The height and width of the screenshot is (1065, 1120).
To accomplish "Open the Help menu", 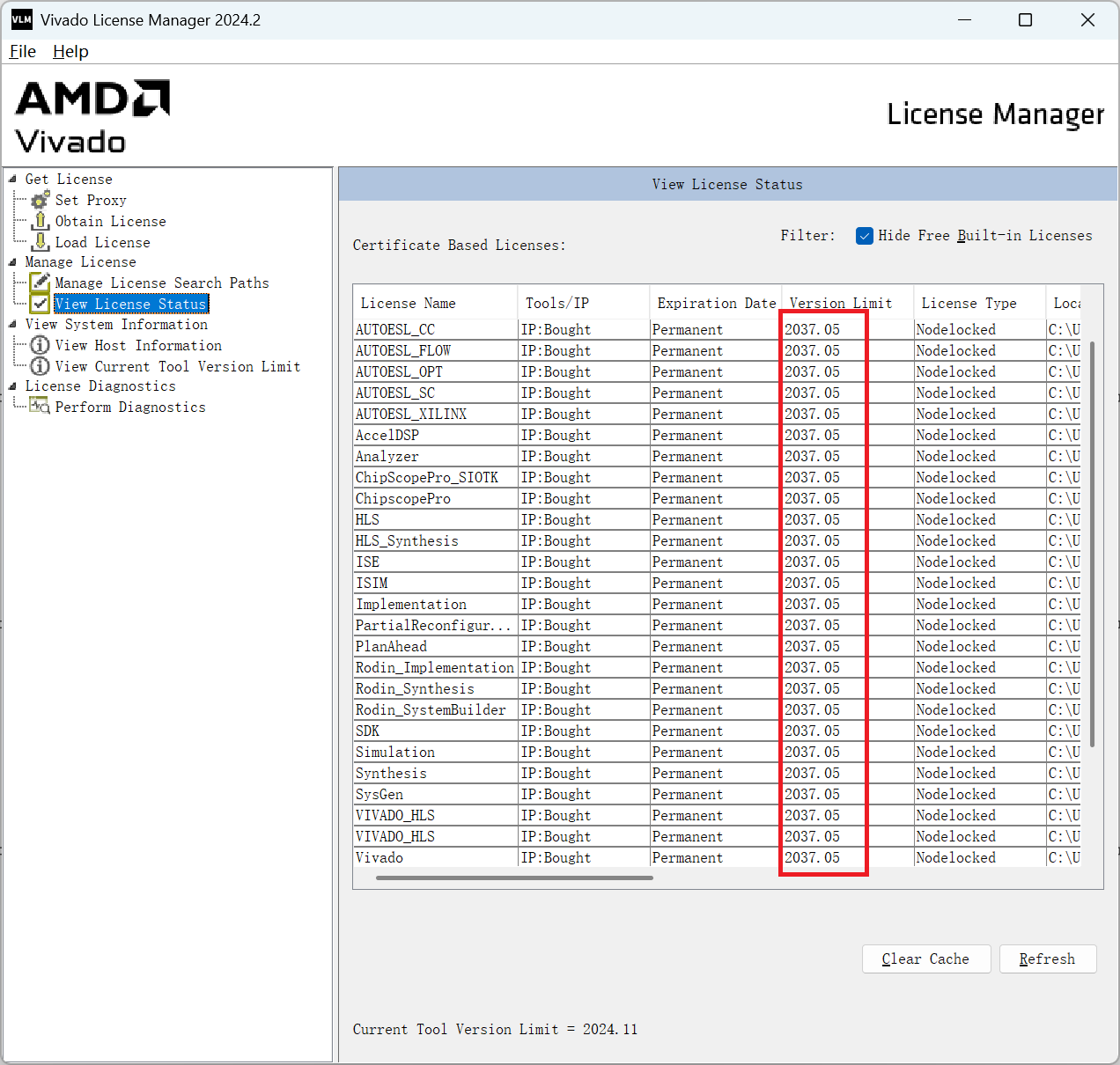I will (x=70, y=52).
